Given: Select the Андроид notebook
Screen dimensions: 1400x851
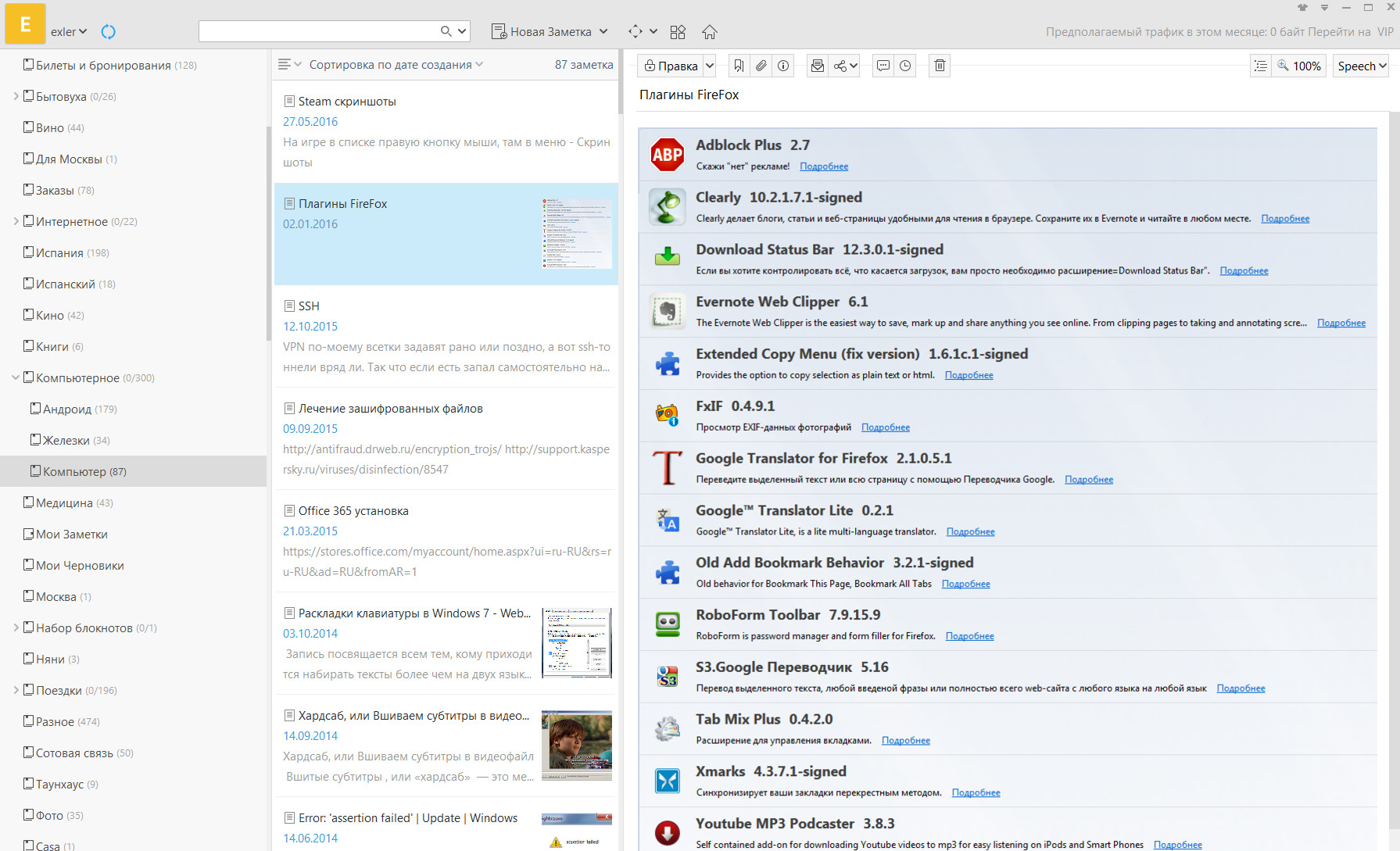Looking at the screenshot, I should [x=67, y=409].
